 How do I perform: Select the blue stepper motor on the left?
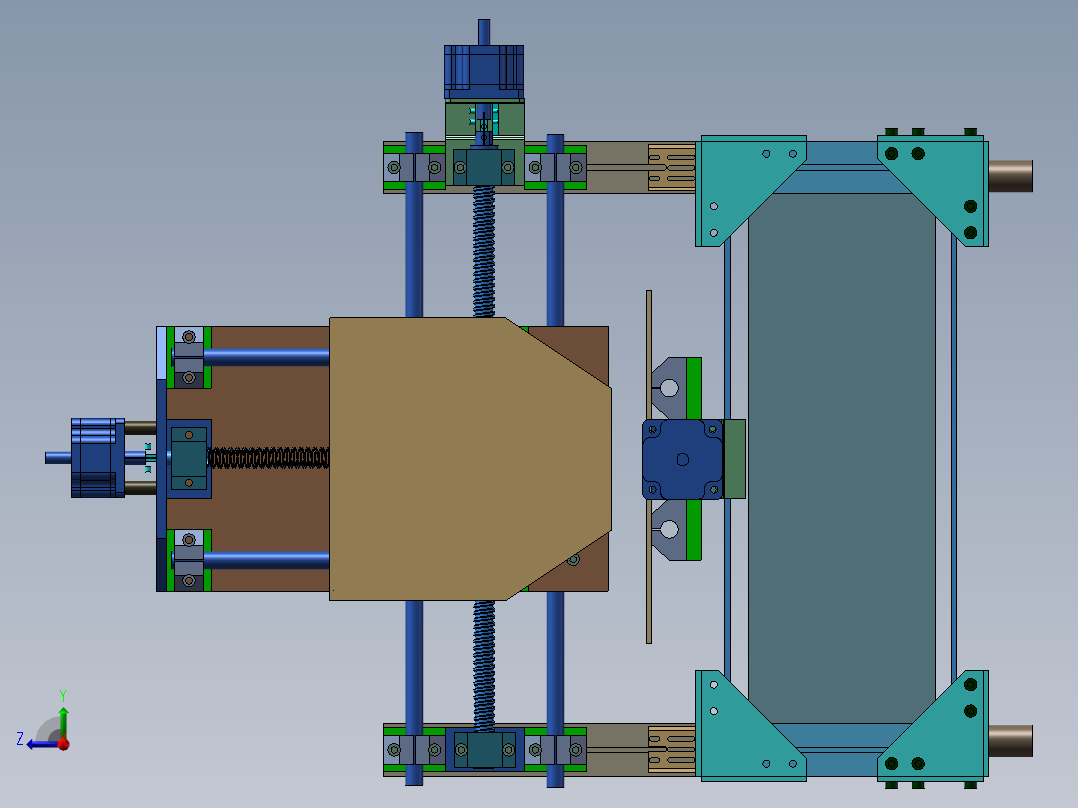point(98,457)
